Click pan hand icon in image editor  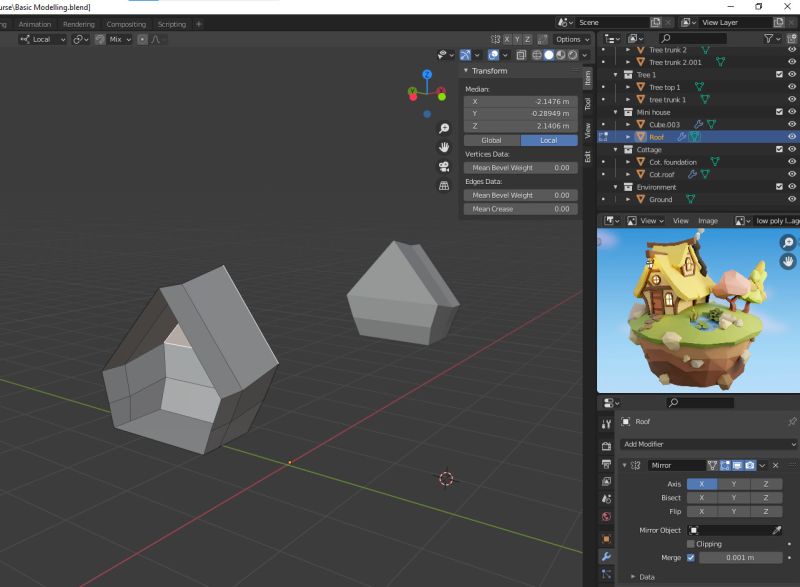click(x=788, y=262)
